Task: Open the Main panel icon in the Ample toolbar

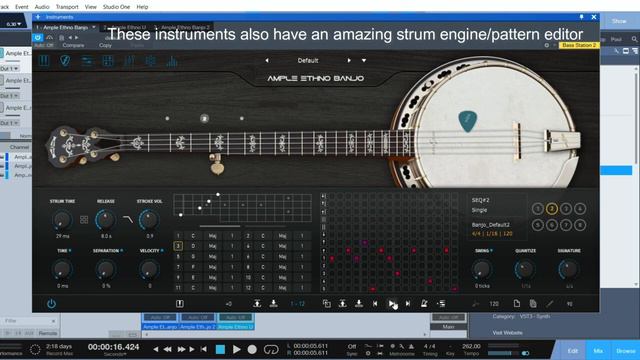Action: 44,62
